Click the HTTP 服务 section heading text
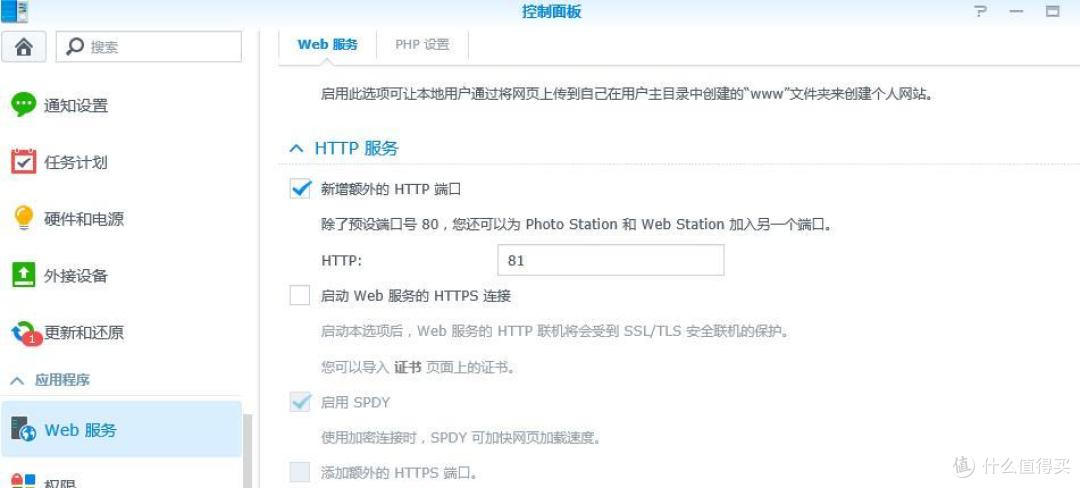 [356, 148]
